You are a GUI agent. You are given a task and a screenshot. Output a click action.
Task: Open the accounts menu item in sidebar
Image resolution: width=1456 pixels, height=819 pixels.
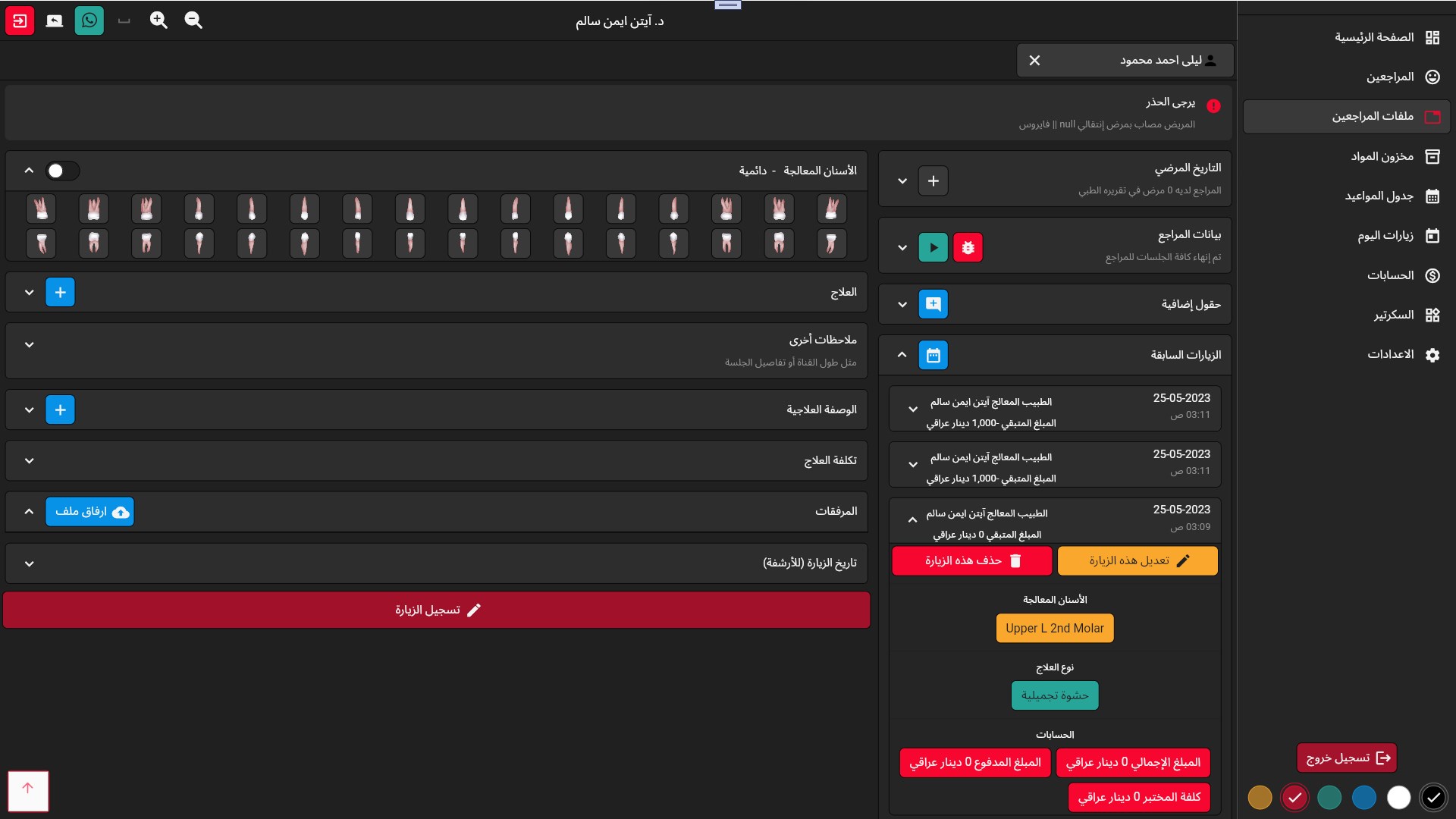pos(1390,275)
